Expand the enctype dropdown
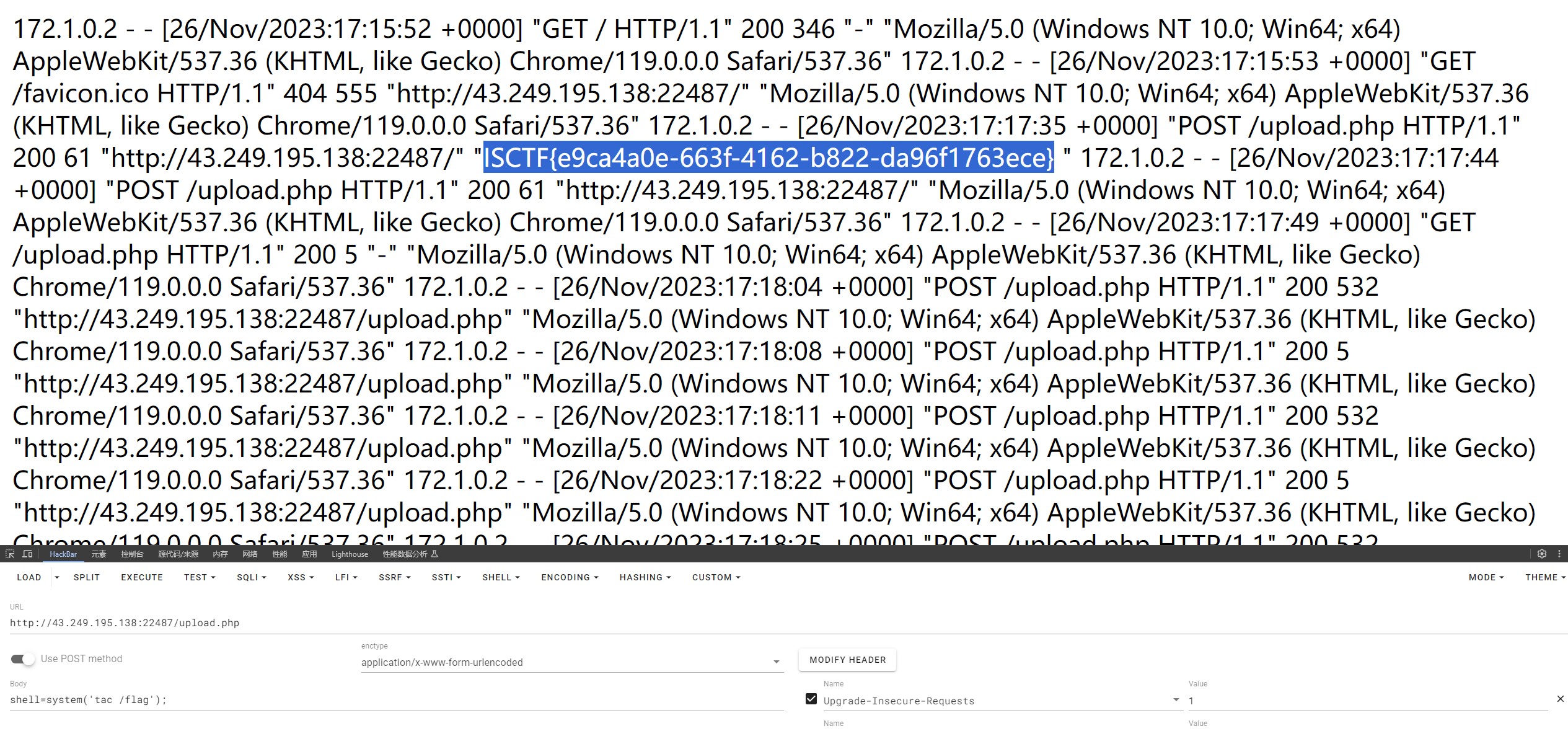This screenshot has width=1568, height=731. (776, 662)
